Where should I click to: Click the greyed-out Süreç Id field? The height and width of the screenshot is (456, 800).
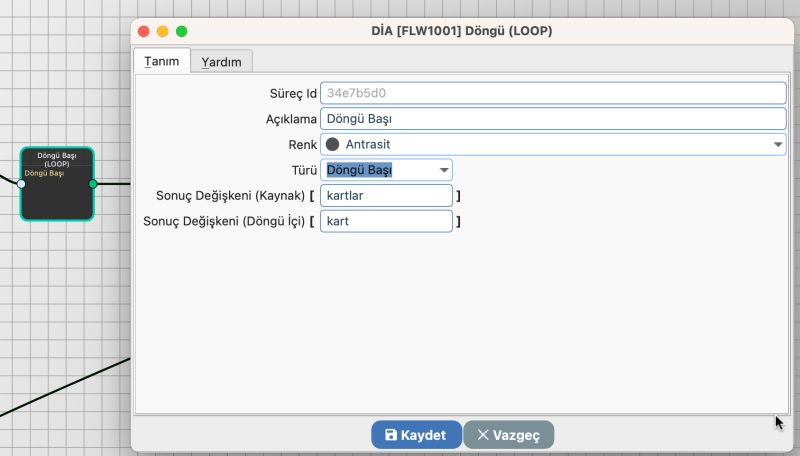[553, 93]
